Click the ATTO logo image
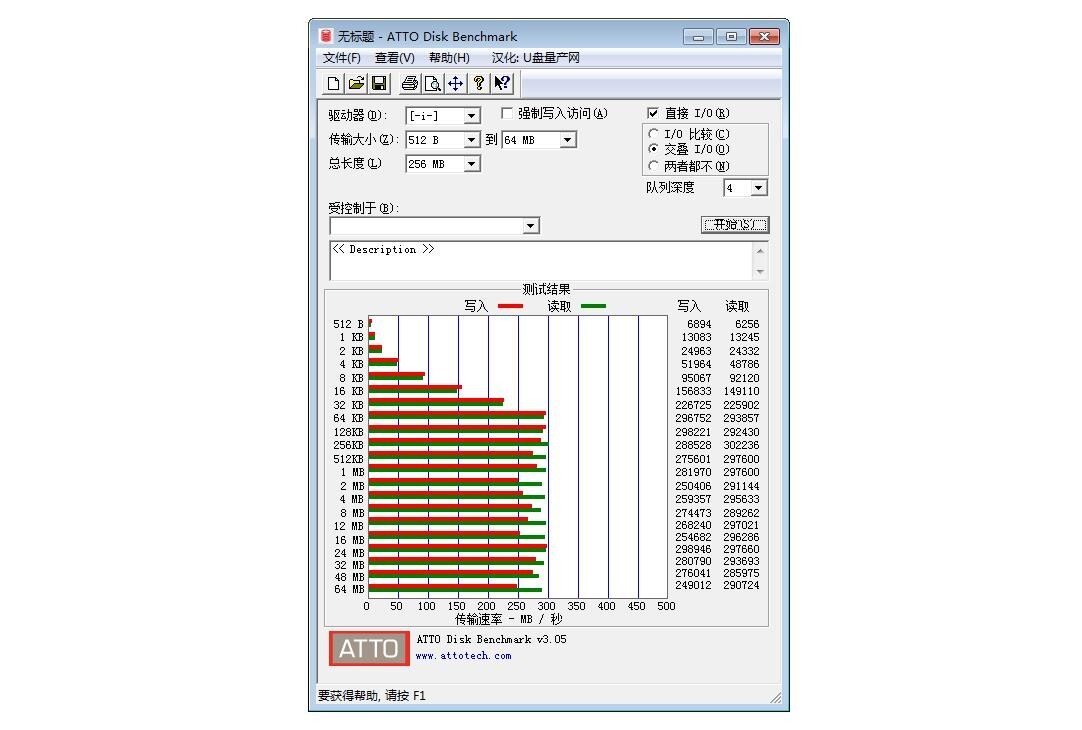The height and width of the screenshot is (730, 1082). click(x=369, y=648)
